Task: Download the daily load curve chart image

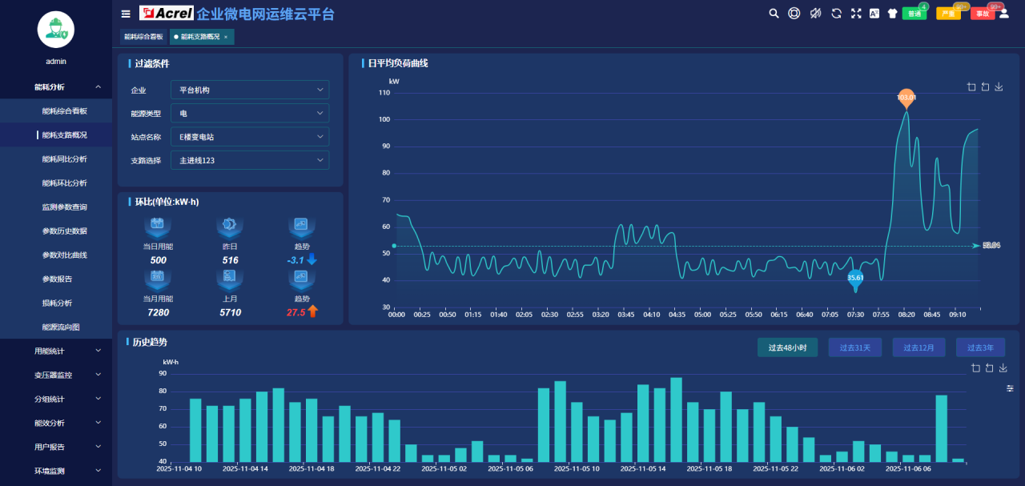Action: click(x=999, y=87)
